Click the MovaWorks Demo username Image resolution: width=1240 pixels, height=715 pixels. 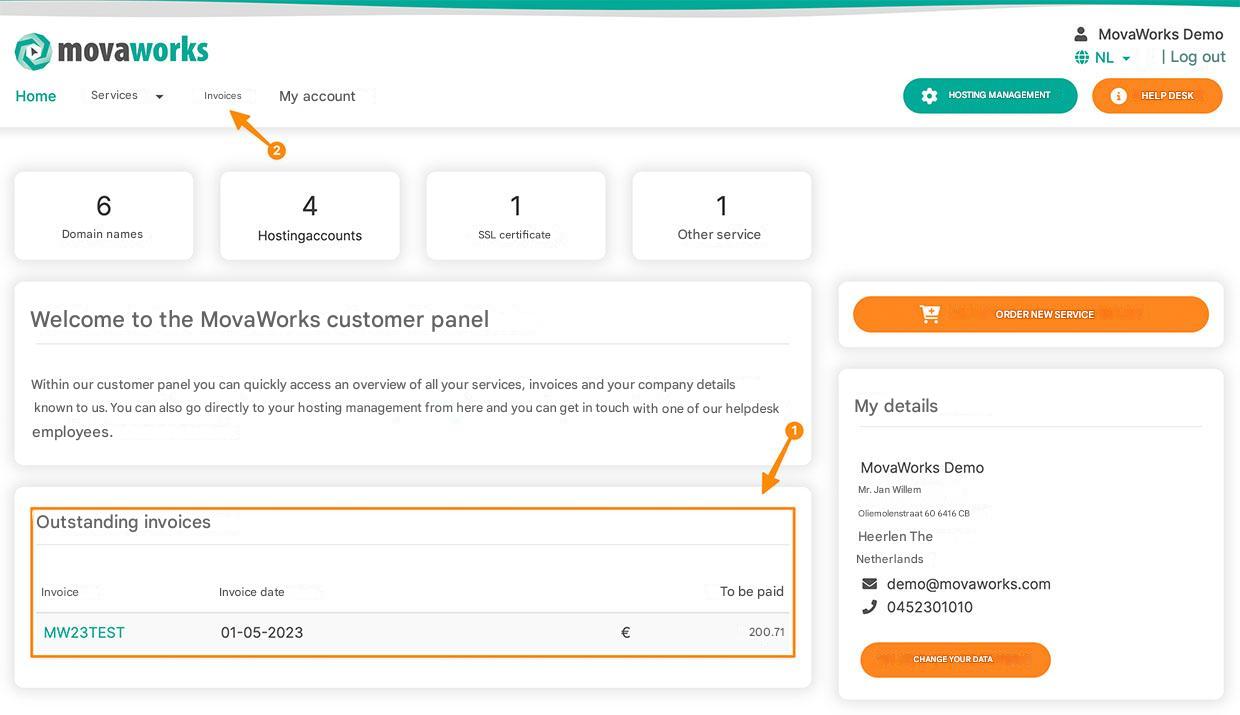tap(1161, 34)
